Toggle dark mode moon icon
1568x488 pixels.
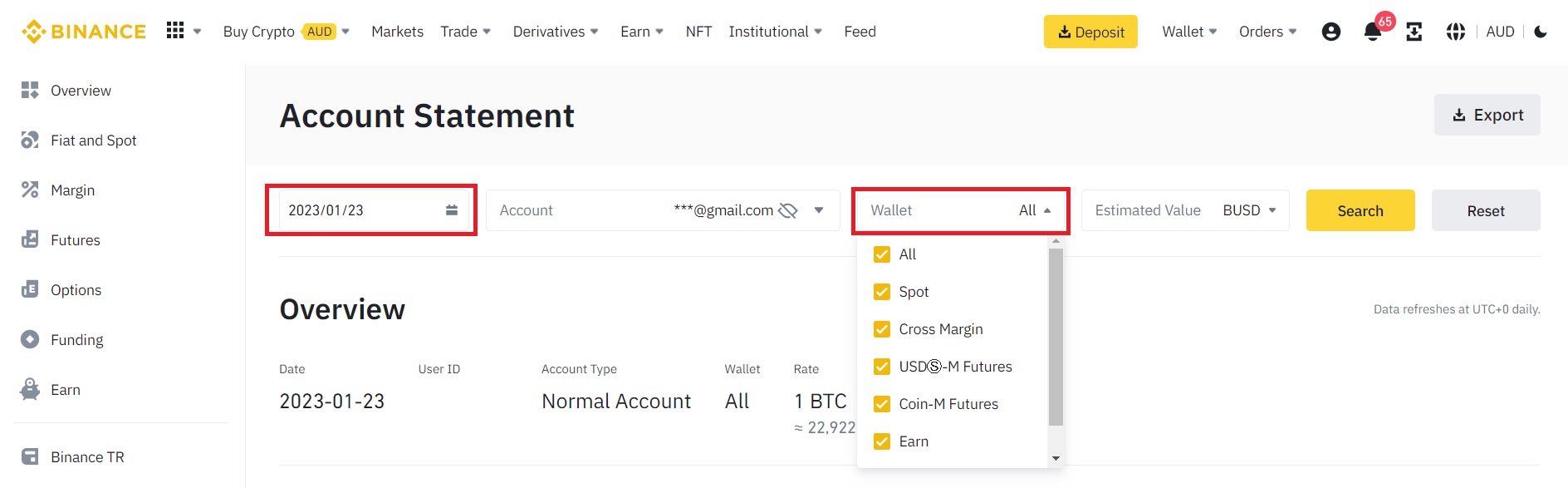[1541, 32]
